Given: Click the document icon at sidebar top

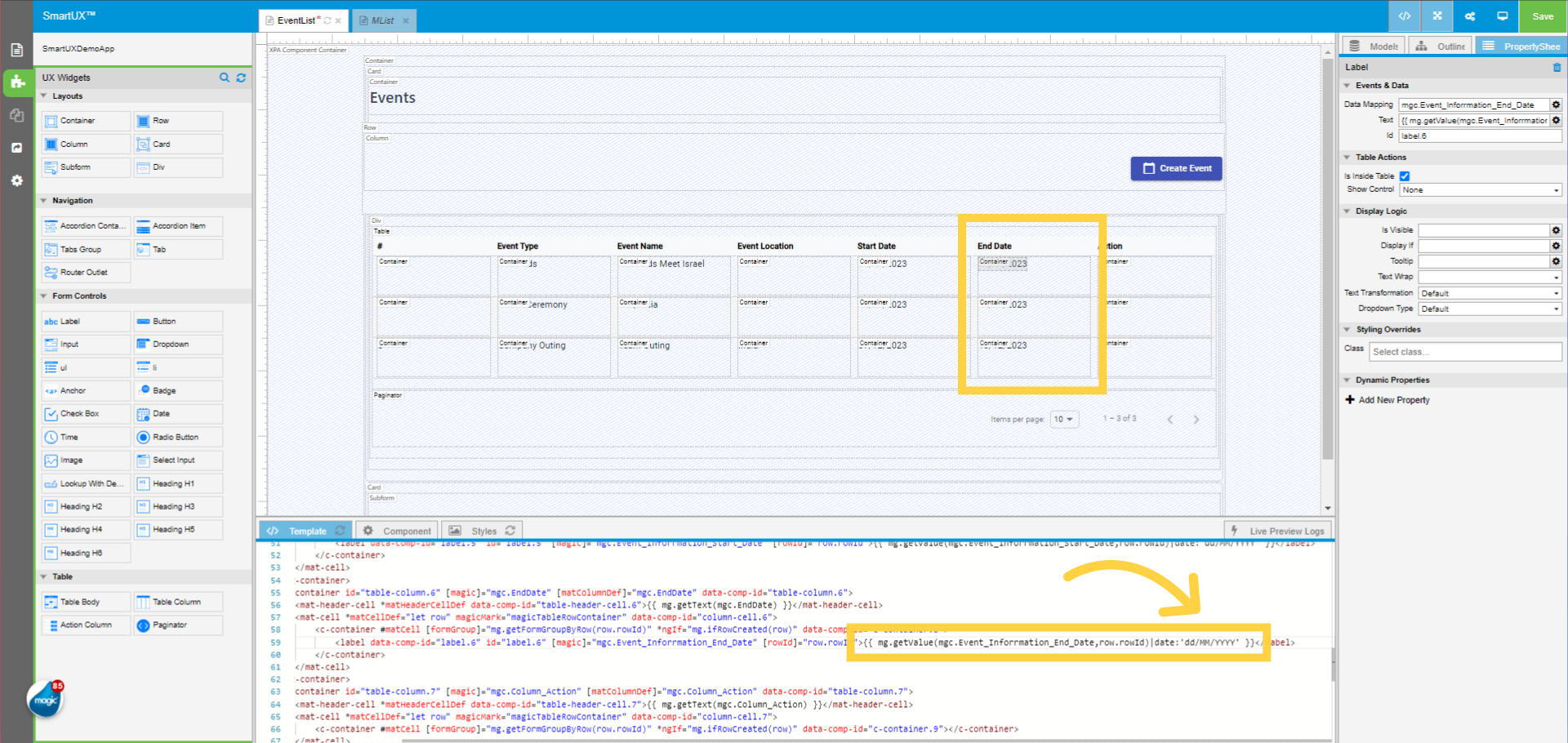Looking at the screenshot, I should pyautogui.click(x=17, y=49).
